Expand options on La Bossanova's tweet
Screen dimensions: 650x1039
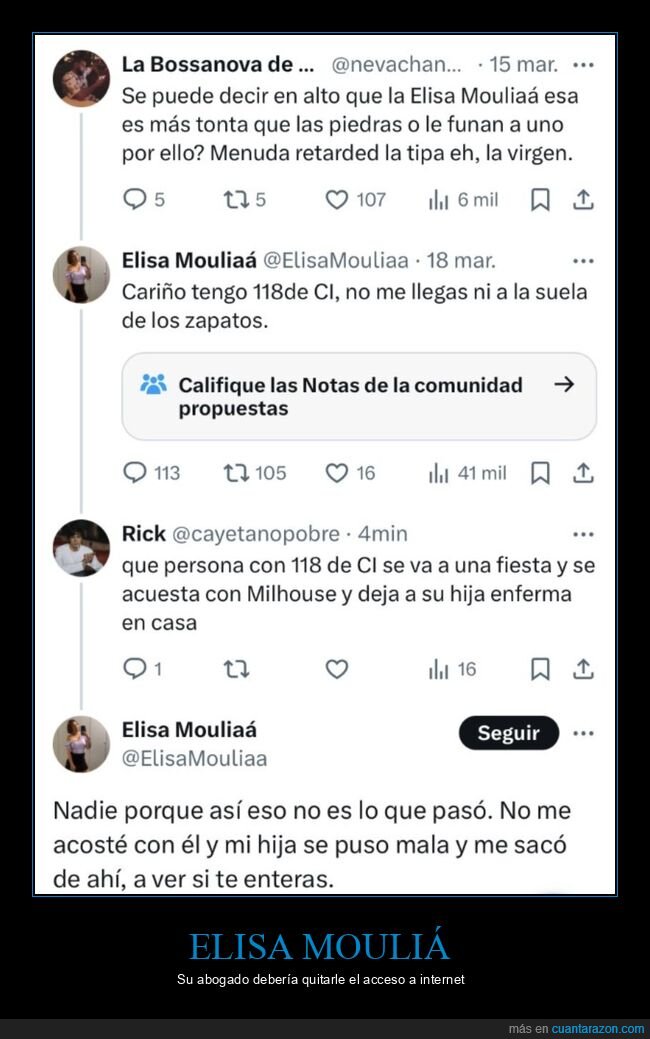581,64
